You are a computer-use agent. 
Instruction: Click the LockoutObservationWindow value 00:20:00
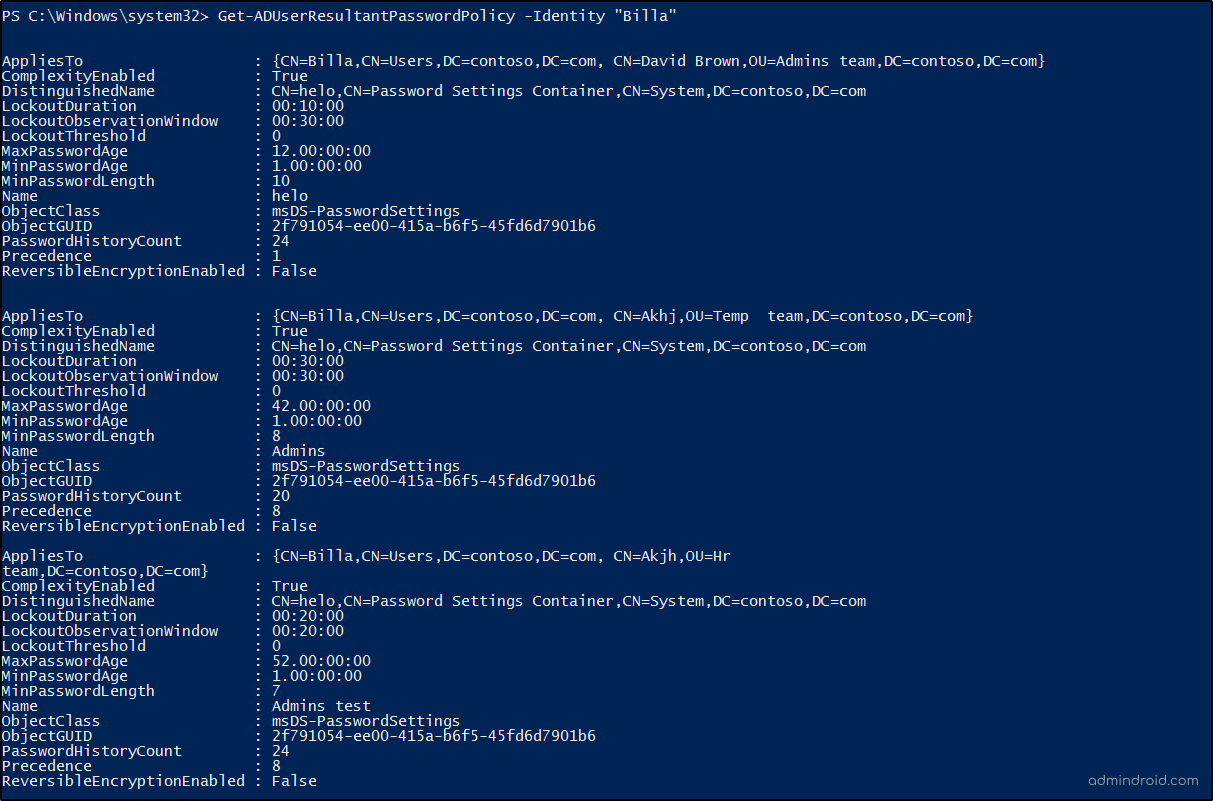(x=308, y=631)
